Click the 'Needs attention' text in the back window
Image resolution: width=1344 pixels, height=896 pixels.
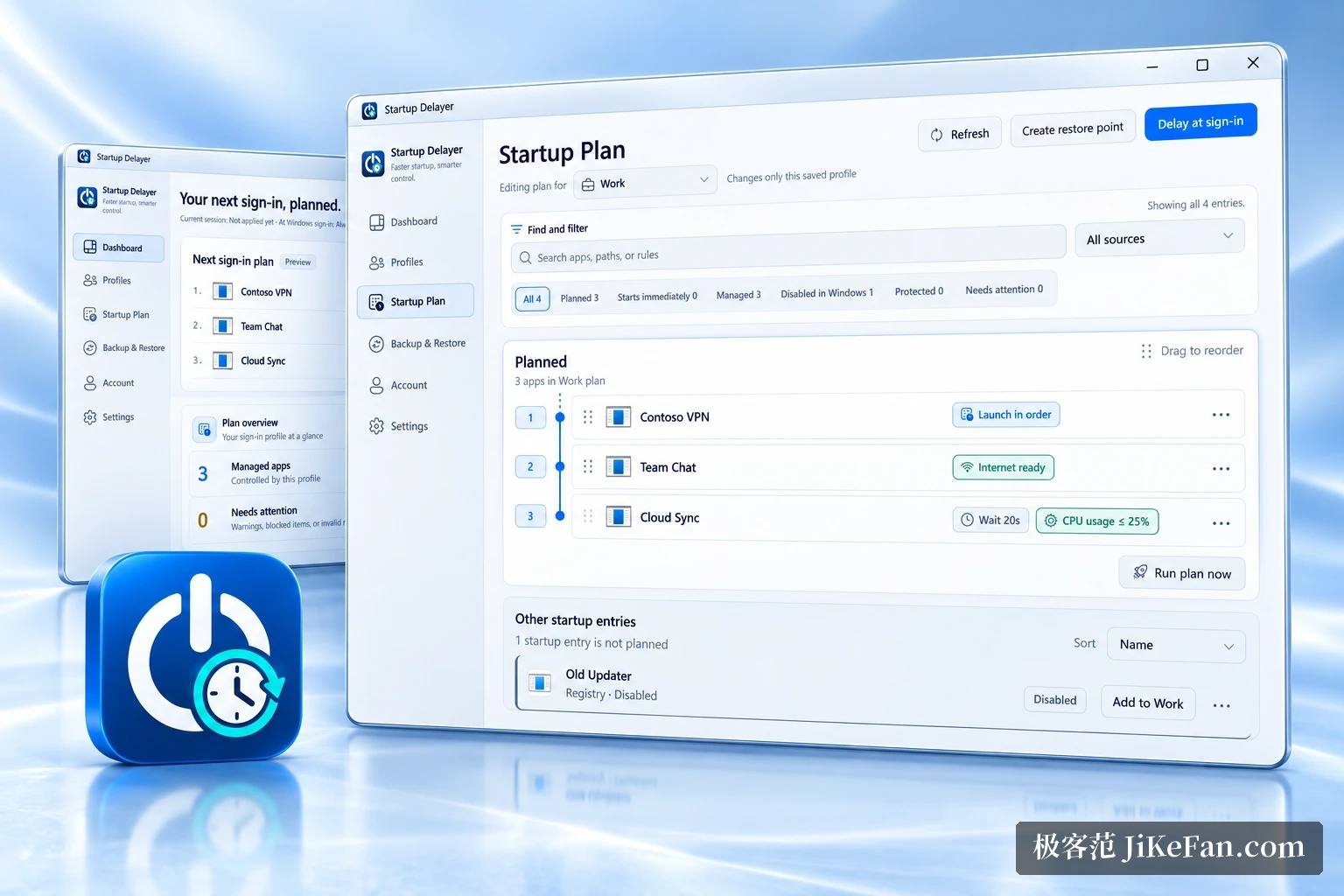(x=264, y=512)
